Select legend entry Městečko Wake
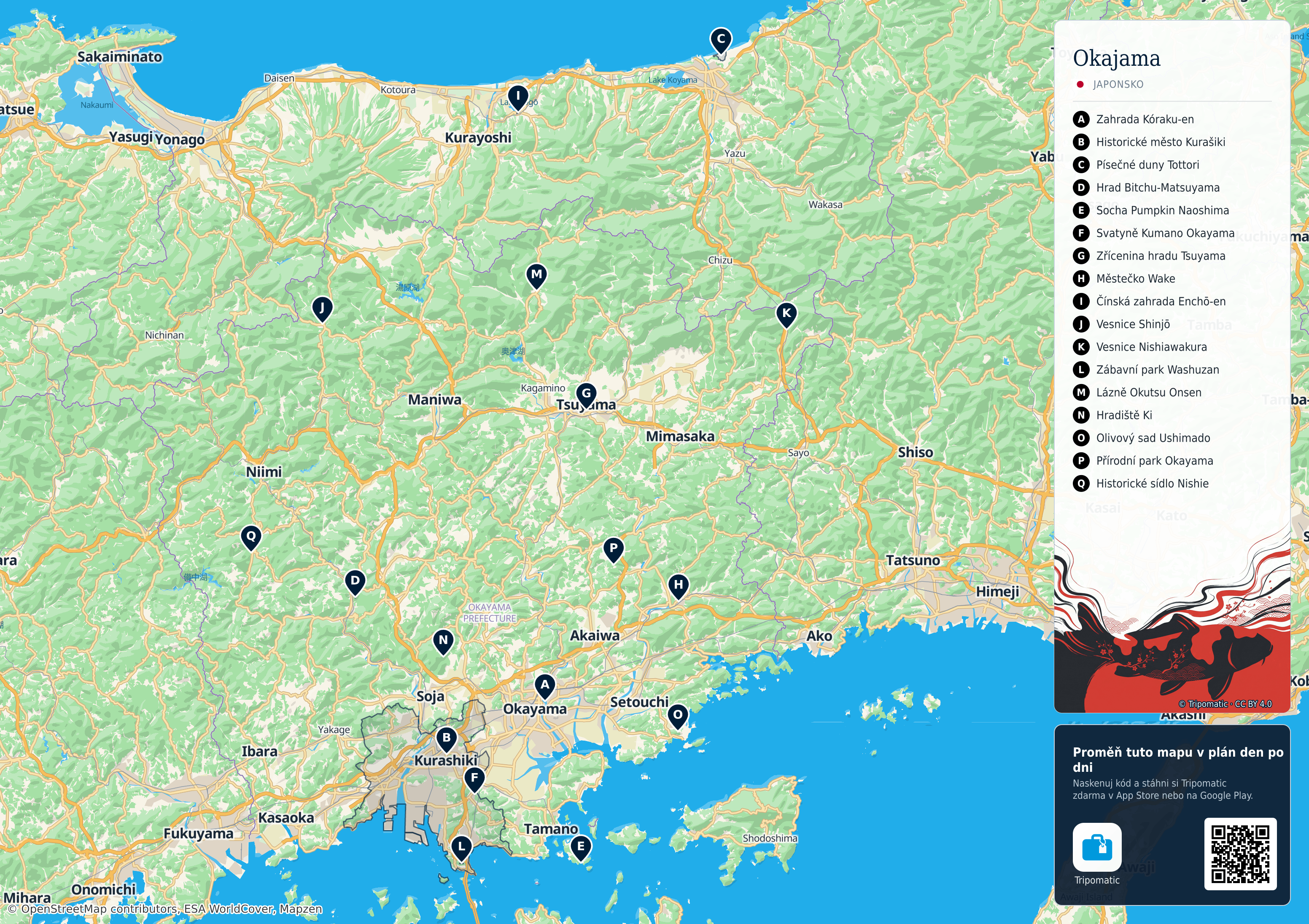 click(1124, 279)
